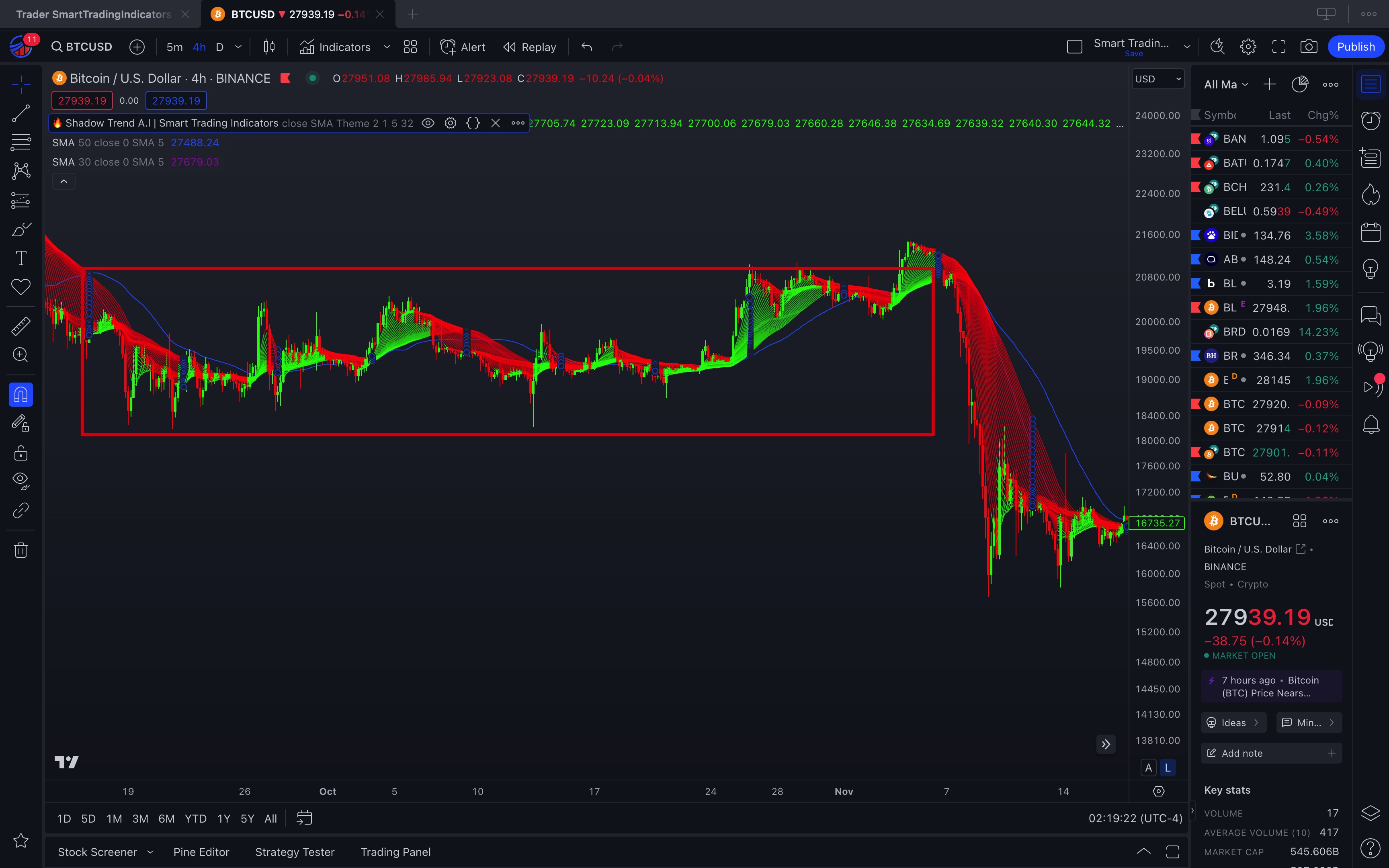Open the USD currency dropdown

pyautogui.click(x=1157, y=79)
